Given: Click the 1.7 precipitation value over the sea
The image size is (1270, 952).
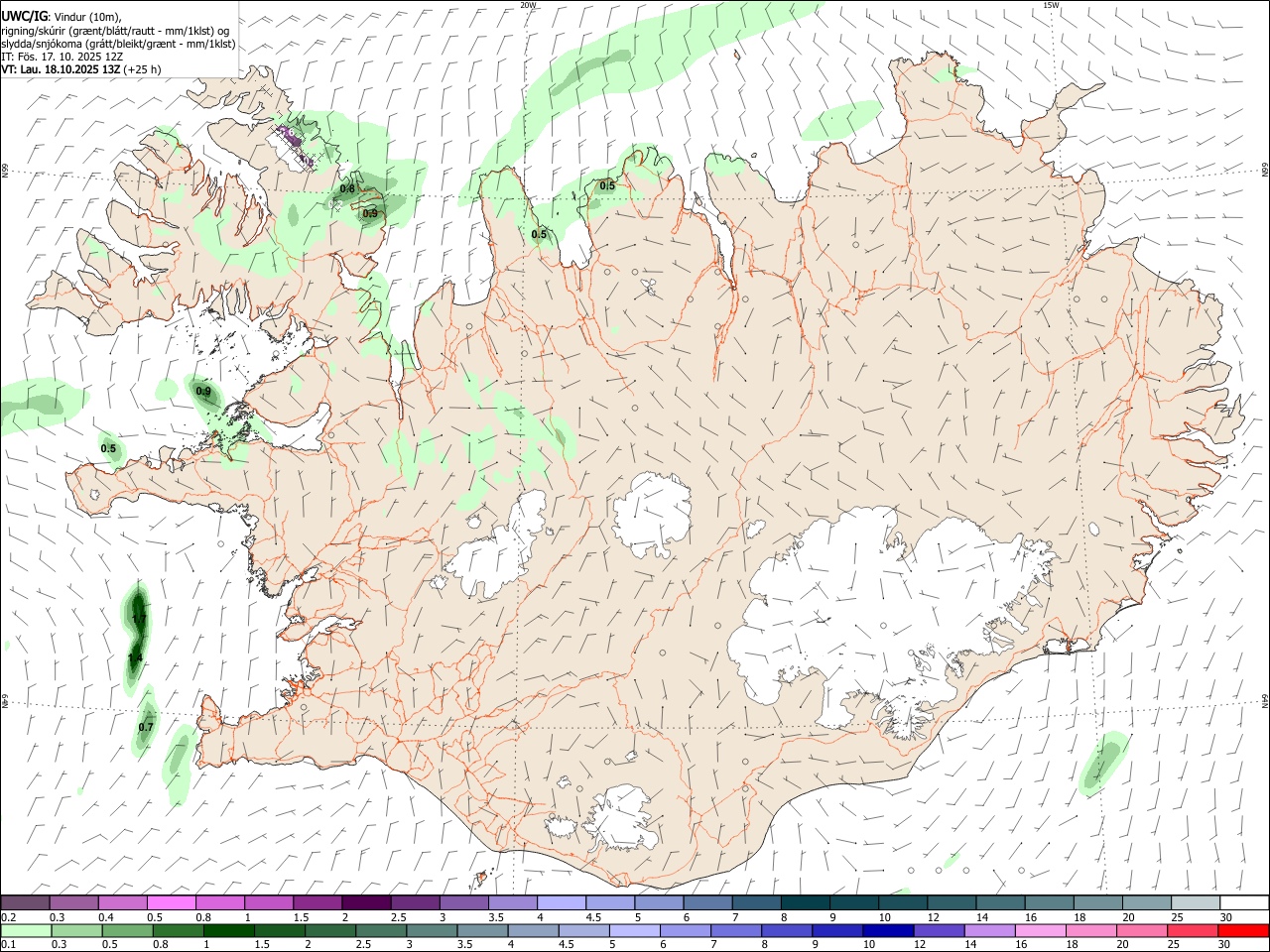Looking at the screenshot, I should 139,619.
